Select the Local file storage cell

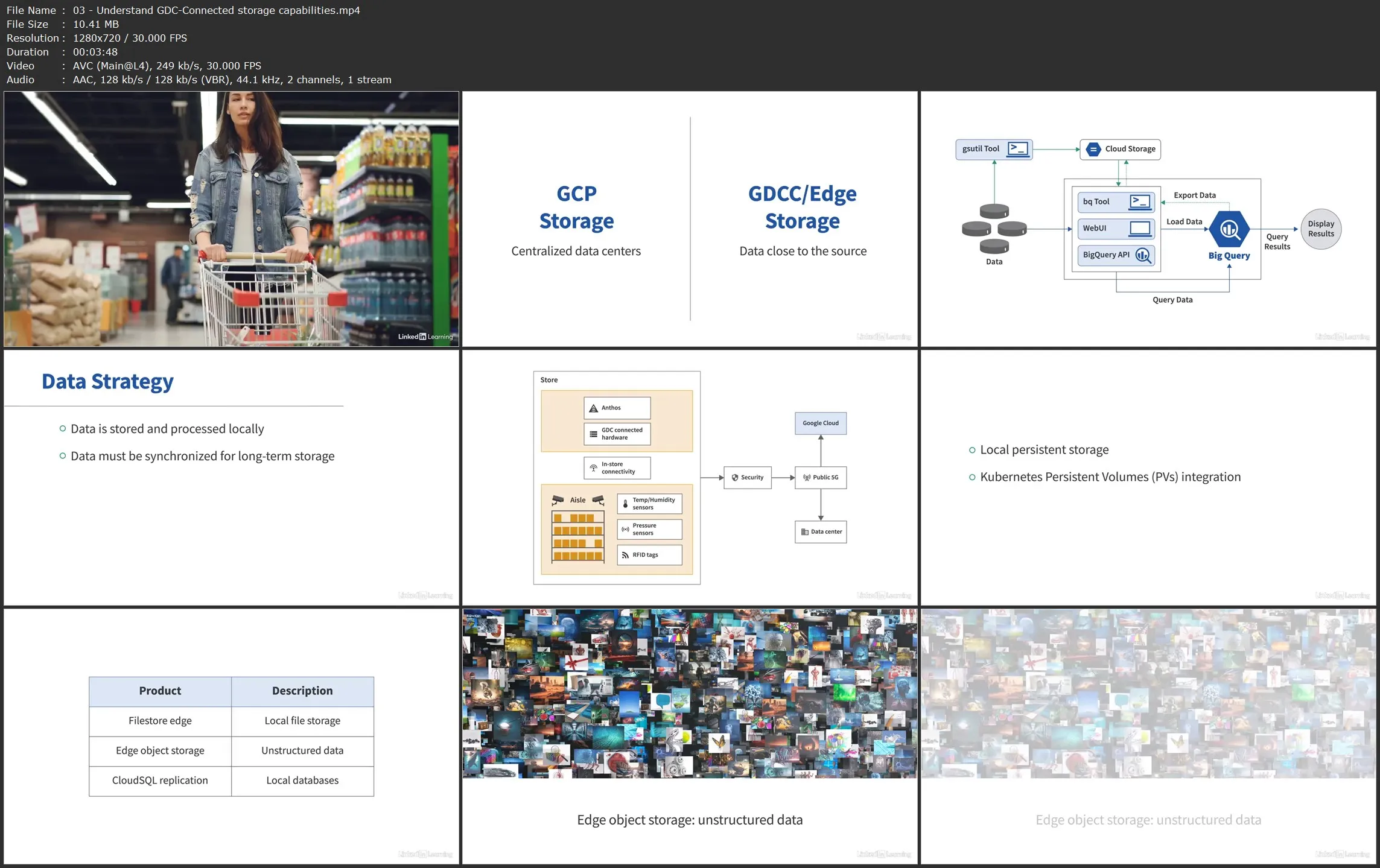pyautogui.click(x=302, y=721)
